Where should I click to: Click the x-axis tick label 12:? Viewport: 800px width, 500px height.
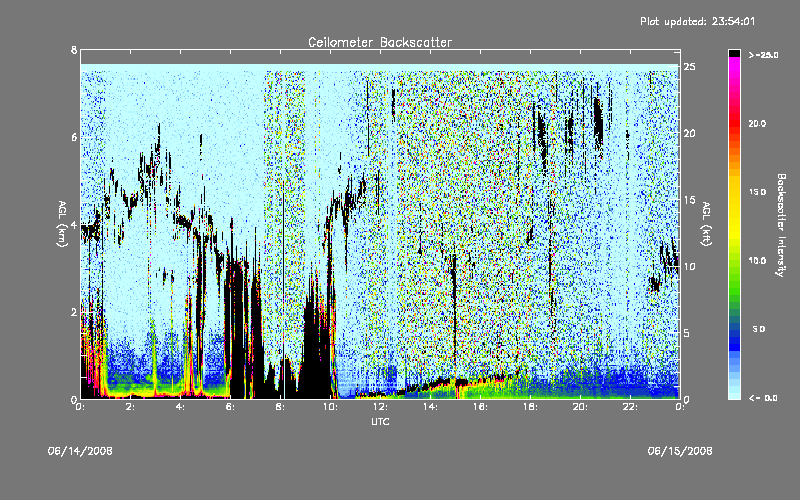[380, 407]
